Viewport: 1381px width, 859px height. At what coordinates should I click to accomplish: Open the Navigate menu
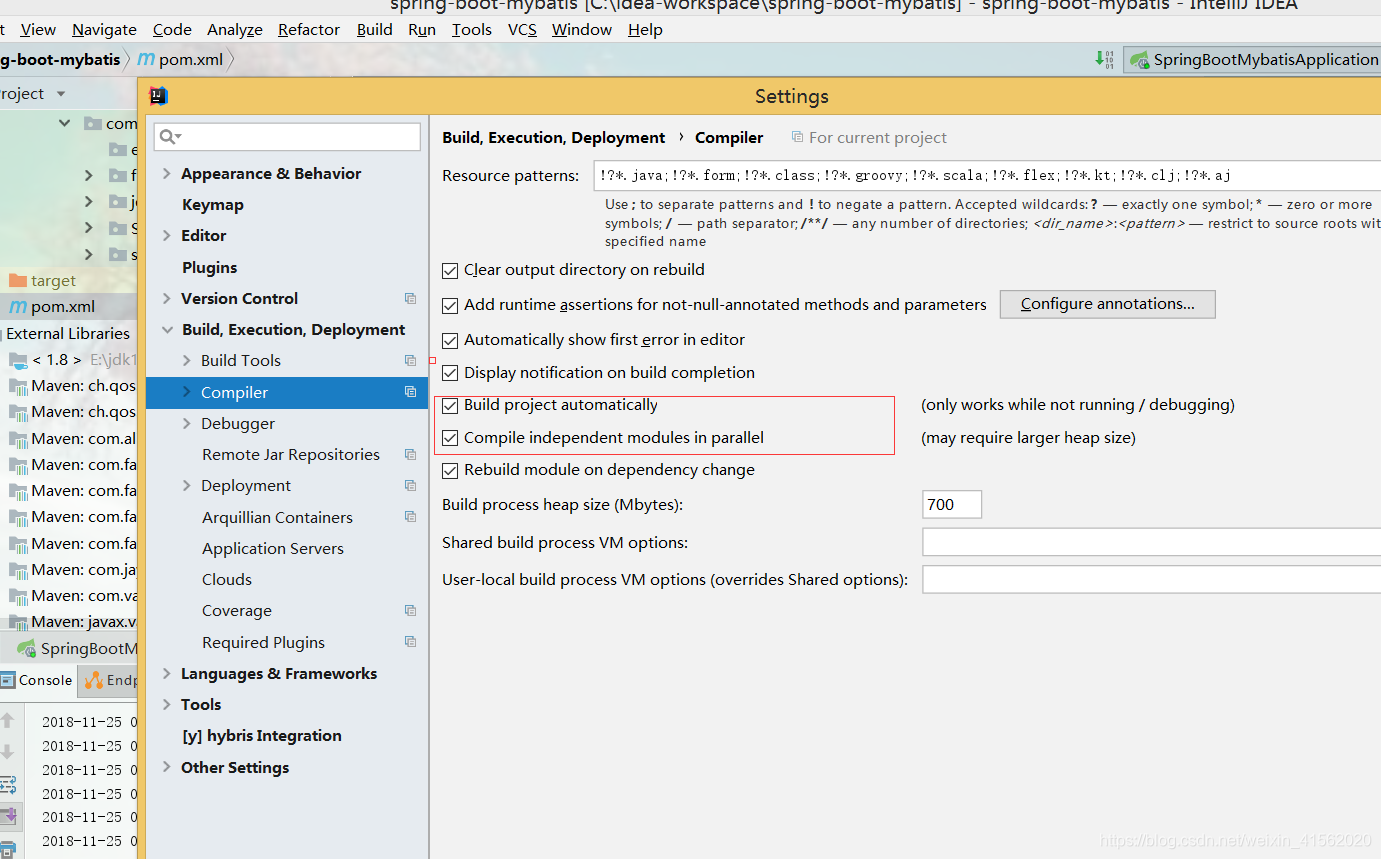(x=104, y=29)
